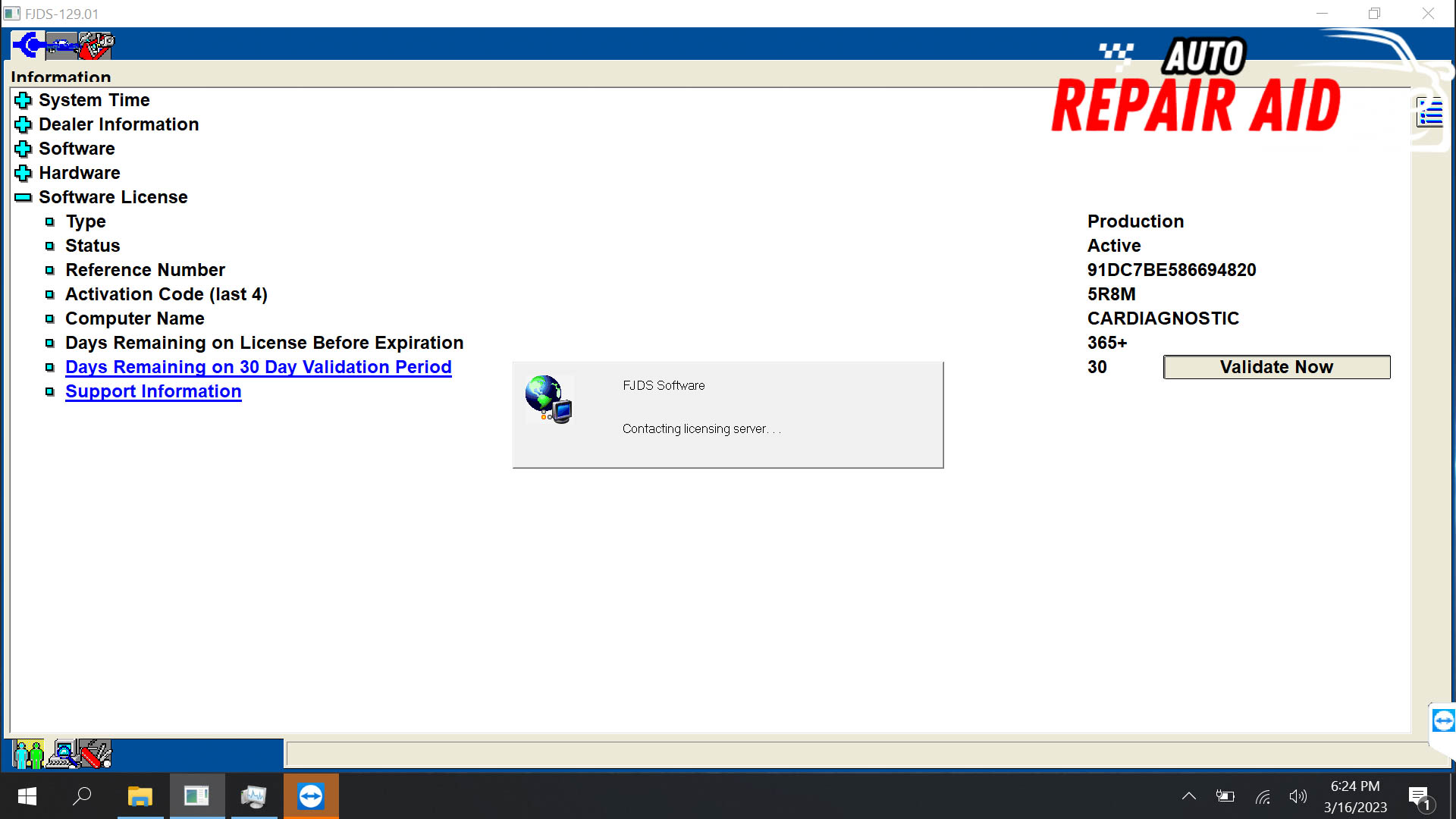Open Days Remaining on 30 Day Validation Period link

pos(259,367)
